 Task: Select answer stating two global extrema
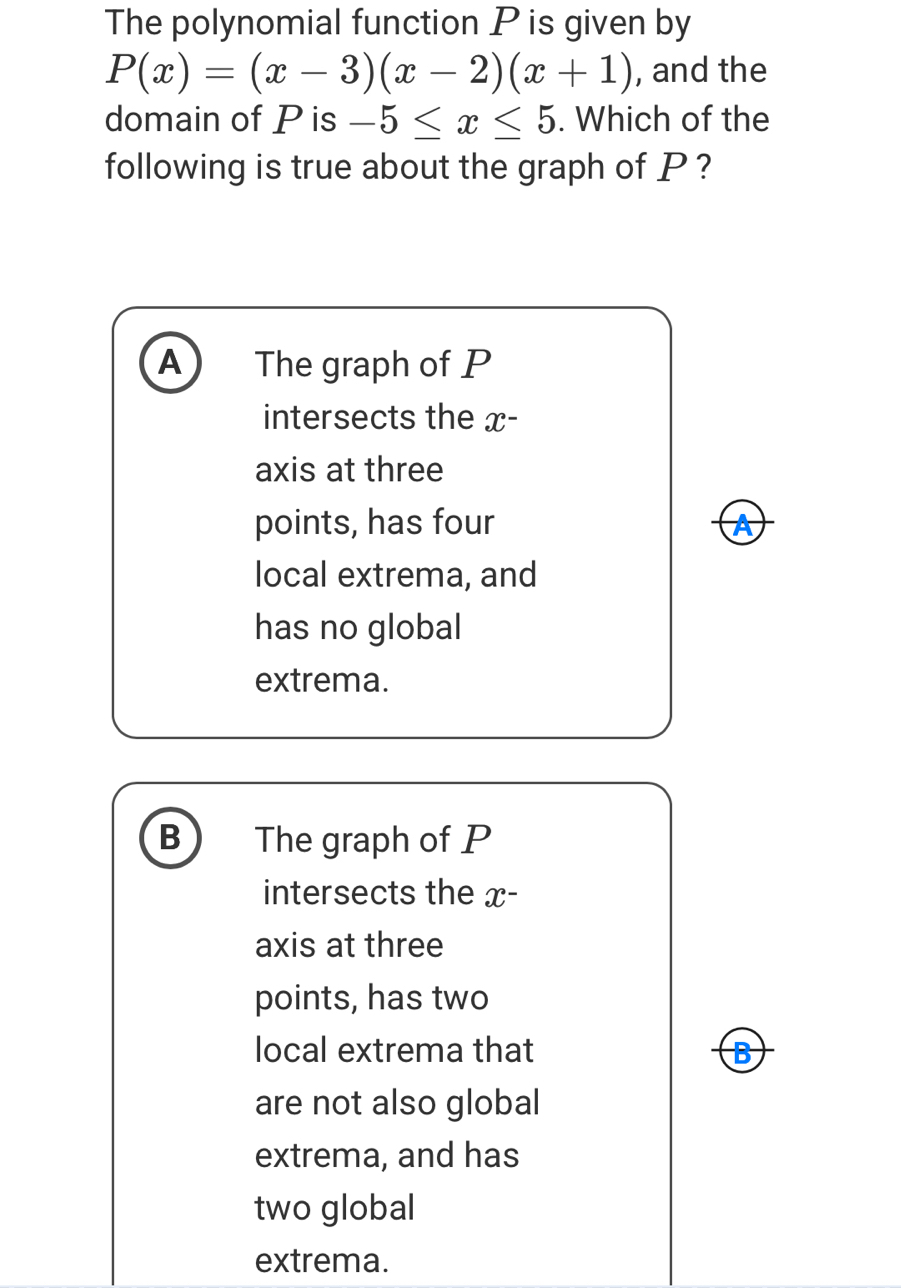[391, 1051]
